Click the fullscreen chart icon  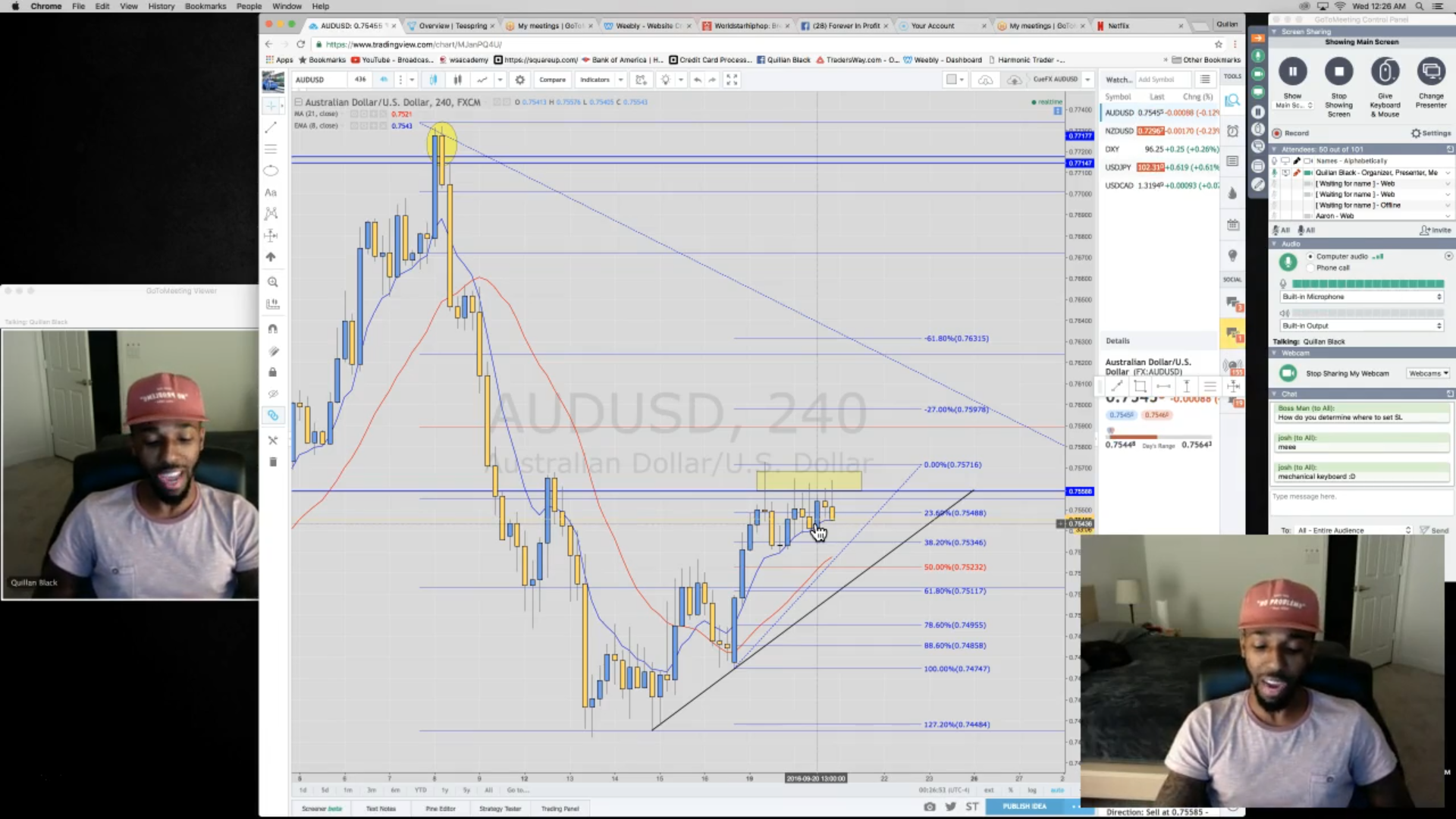pos(732,80)
